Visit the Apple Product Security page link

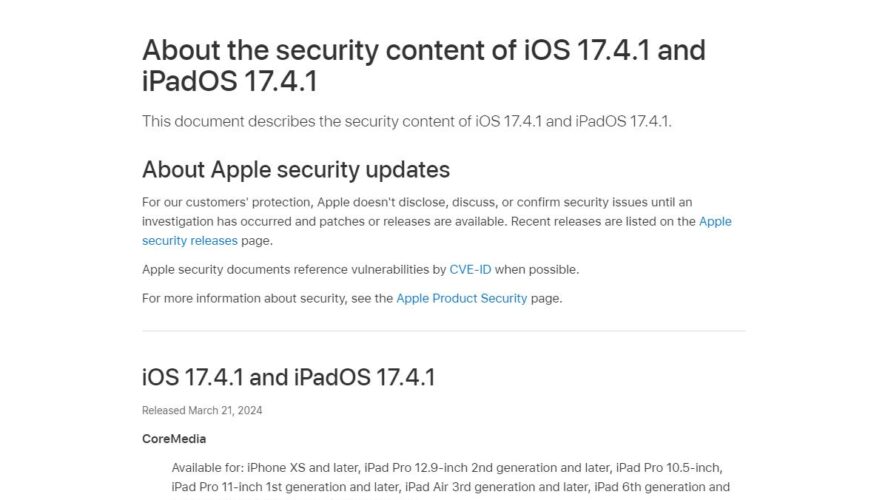pyautogui.click(x=462, y=298)
